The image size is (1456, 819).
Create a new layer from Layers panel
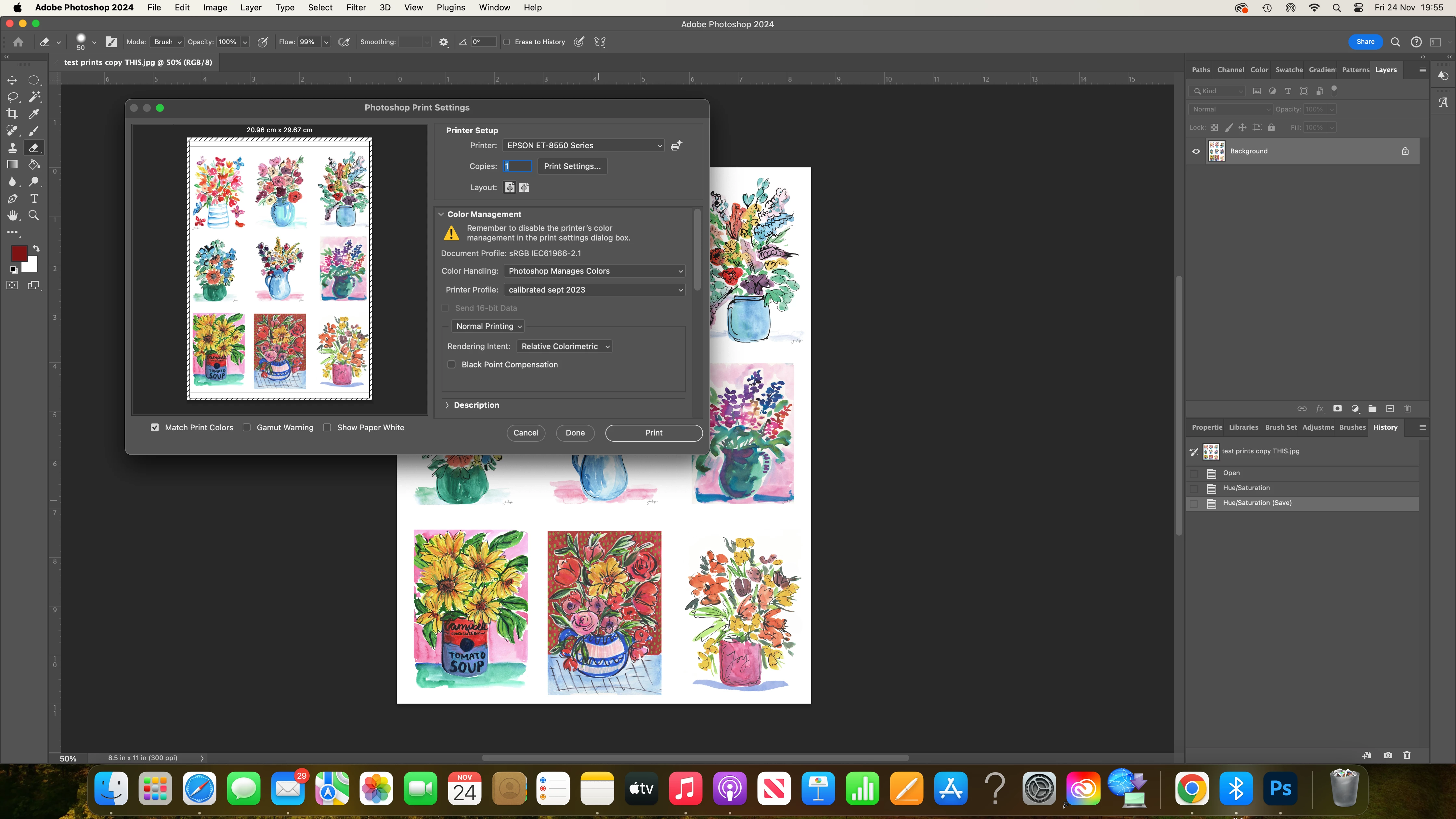click(1390, 409)
